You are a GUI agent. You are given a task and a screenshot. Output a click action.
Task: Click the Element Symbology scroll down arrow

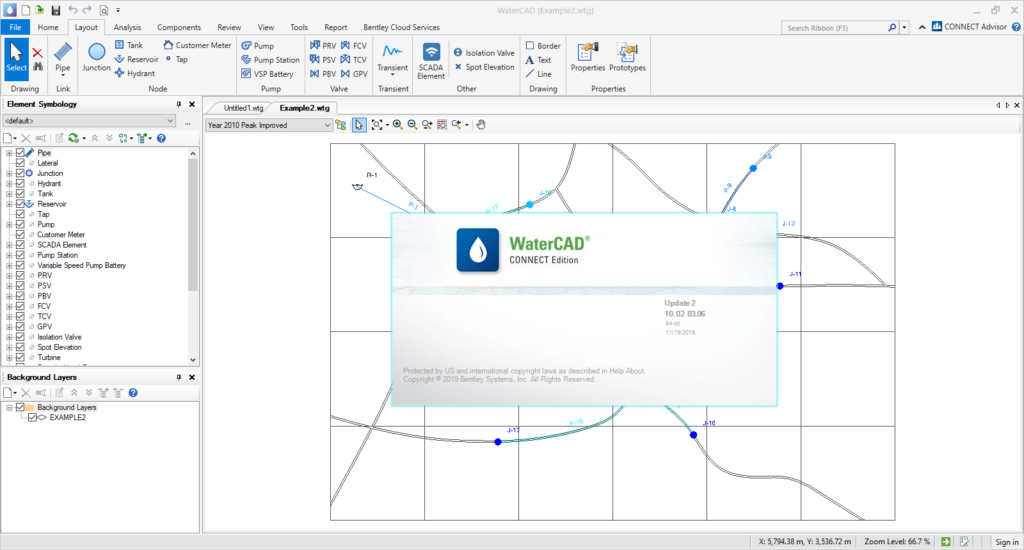click(x=193, y=360)
